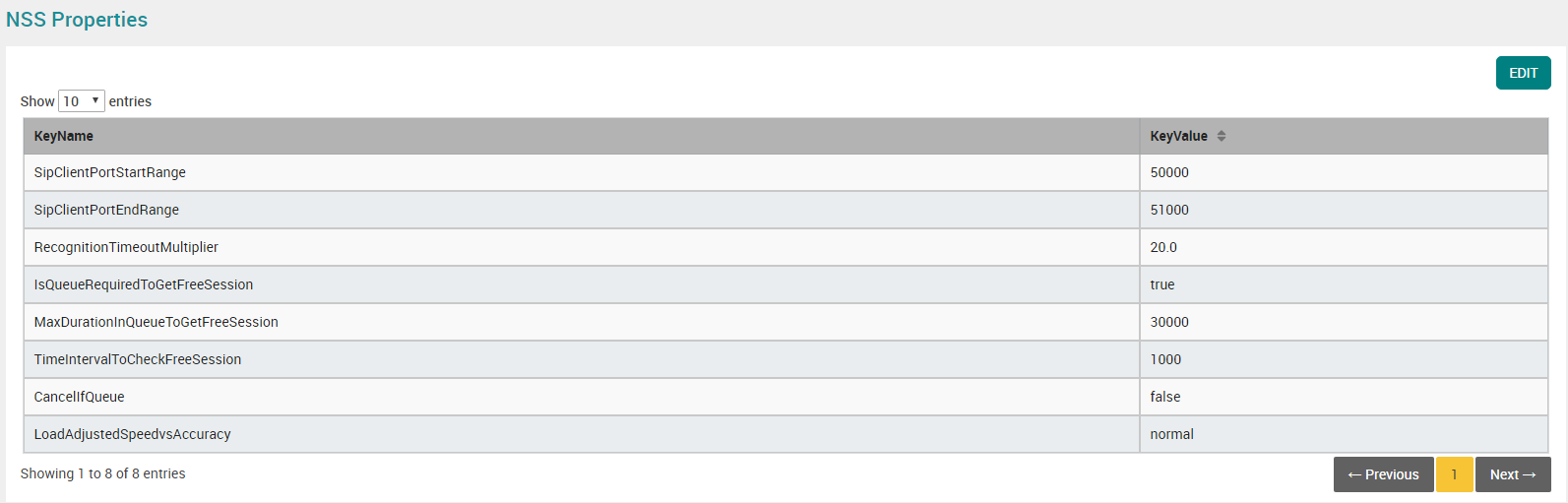Image resolution: width=1568 pixels, height=503 pixels.
Task: Select the SipClientPortStartRange row
Action: [785, 172]
